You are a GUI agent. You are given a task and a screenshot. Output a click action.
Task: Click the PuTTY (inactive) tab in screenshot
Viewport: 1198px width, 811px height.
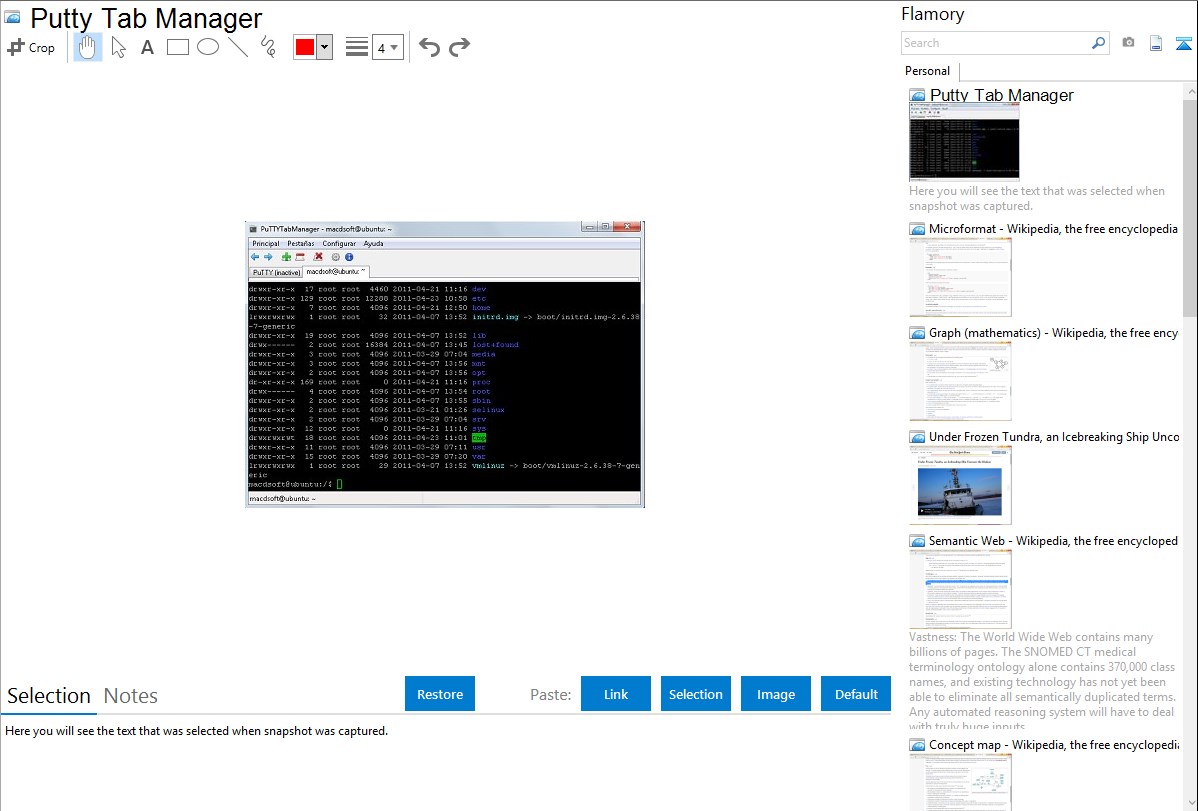pyautogui.click(x=276, y=272)
